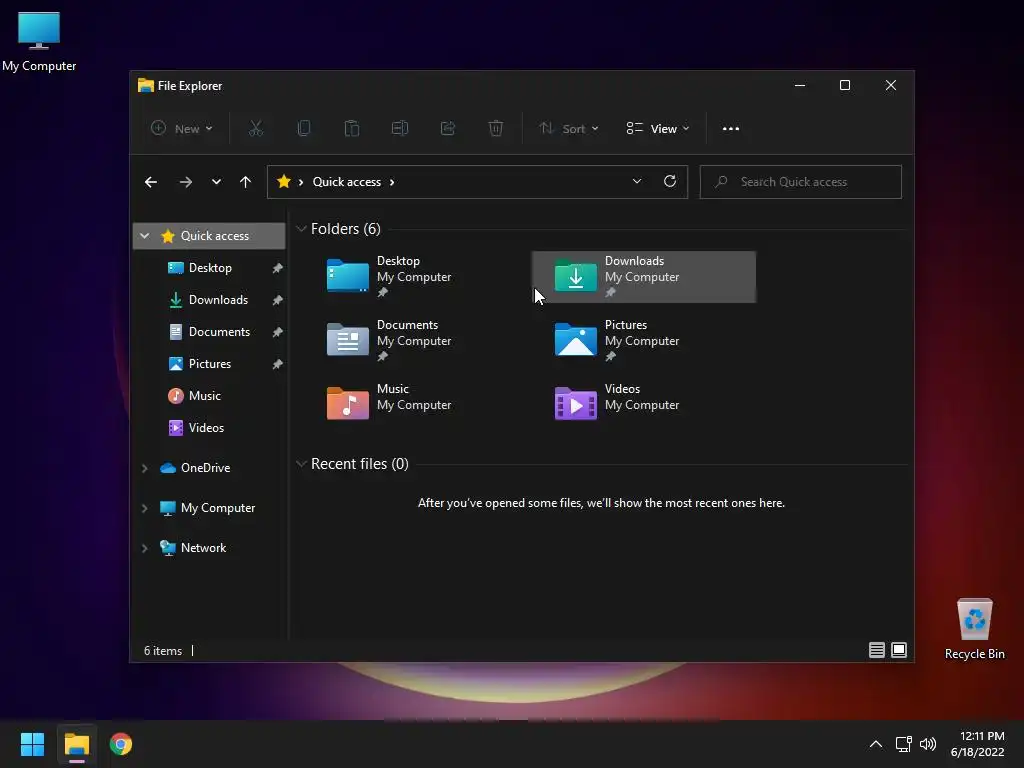Collapse the Folders (6) section
Viewport: 1024px width, 768px height.
coord(301,229)
